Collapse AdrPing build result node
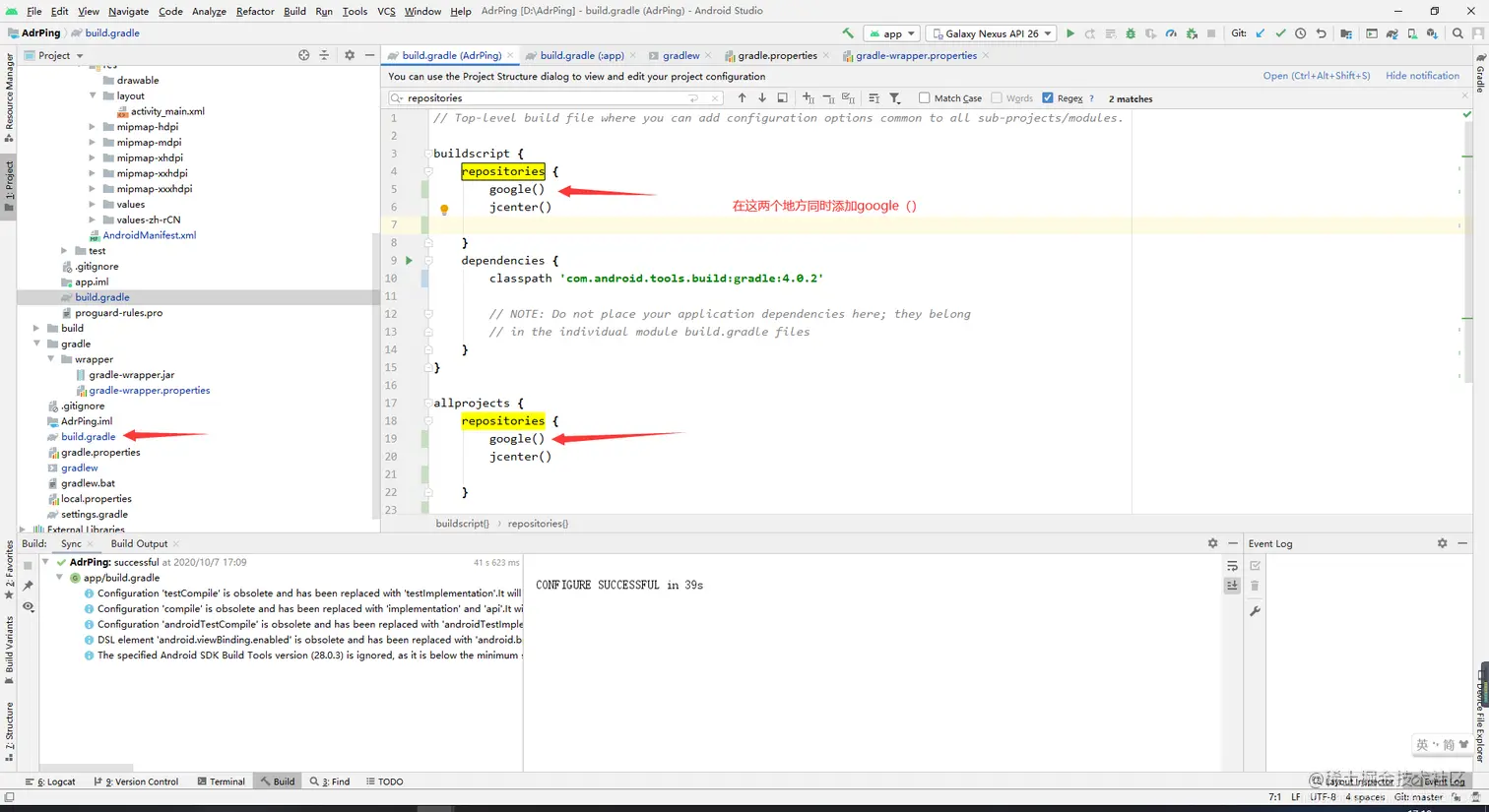This screenshot has width=1489, height=812. coord(45,562)
